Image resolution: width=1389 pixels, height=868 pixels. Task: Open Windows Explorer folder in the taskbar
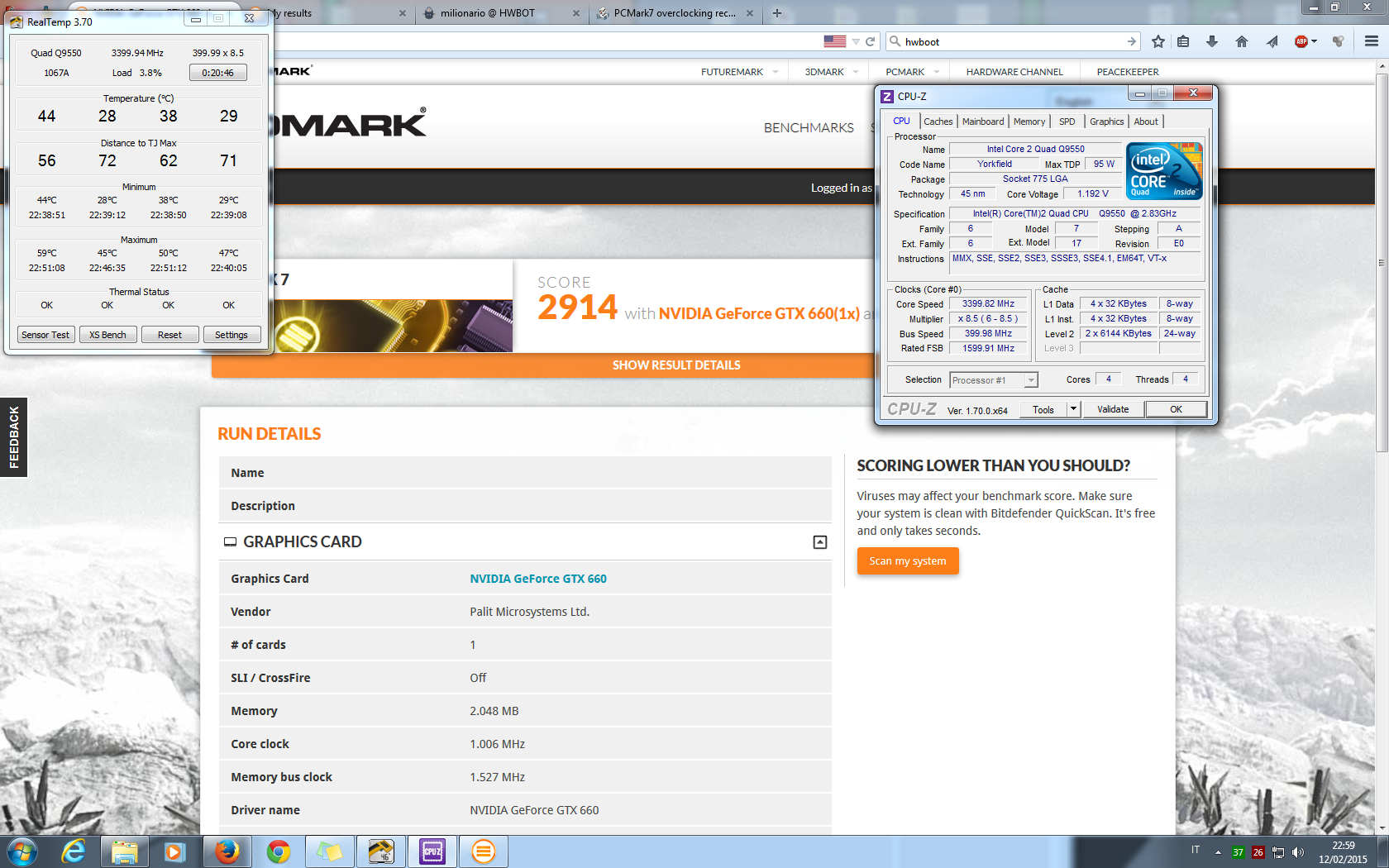point(124,851)
